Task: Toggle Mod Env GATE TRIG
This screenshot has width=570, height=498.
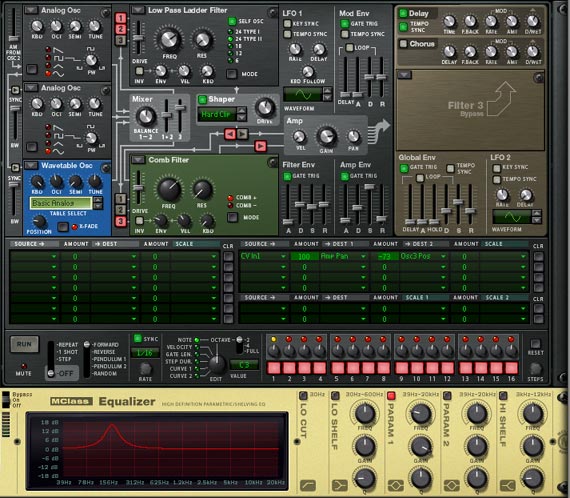Action: tap(344, 24)
